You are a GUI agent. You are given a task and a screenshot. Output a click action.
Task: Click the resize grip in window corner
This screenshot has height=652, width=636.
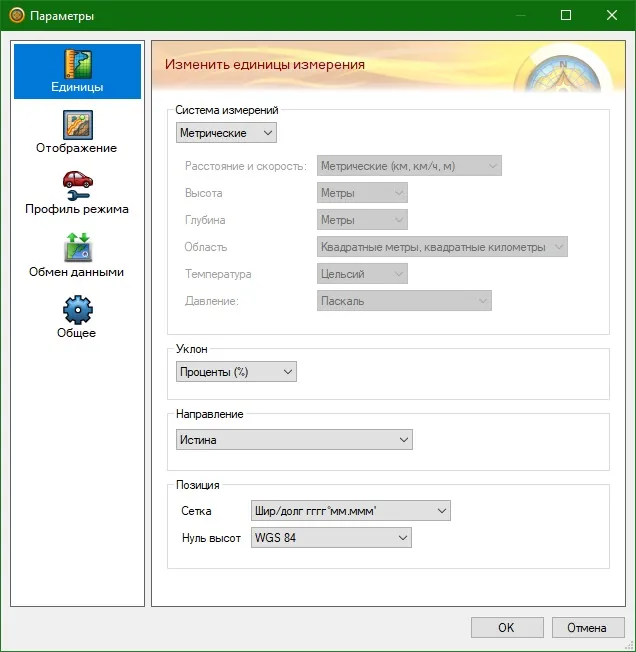(629, 645)
